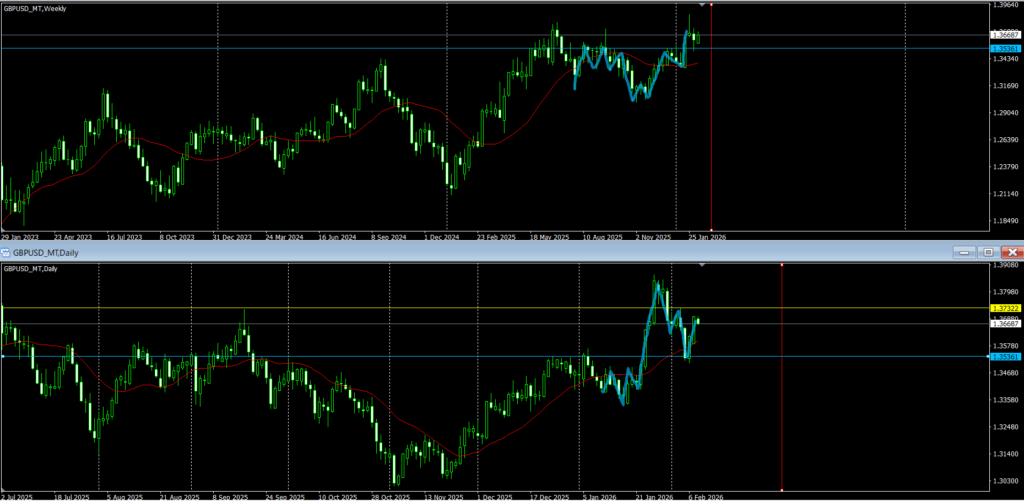Screen dimensions: 1024x501
Task: Click the GBPUSD_MT,Daily title bar text
Action: point(46,253)
